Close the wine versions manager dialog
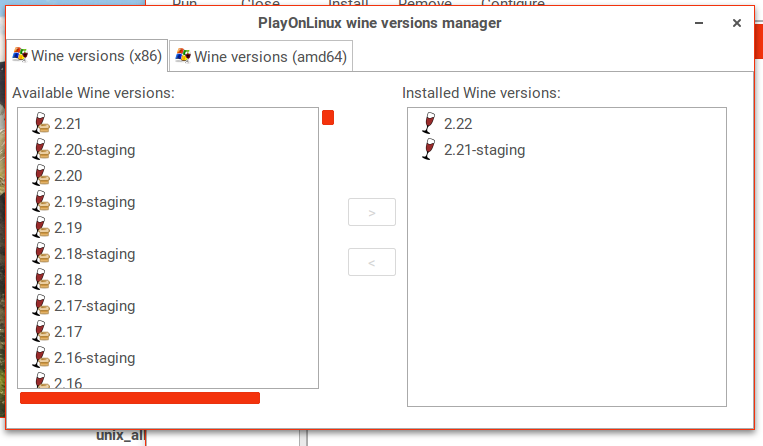This screenshot has width=763, height=446. [737, 23]
